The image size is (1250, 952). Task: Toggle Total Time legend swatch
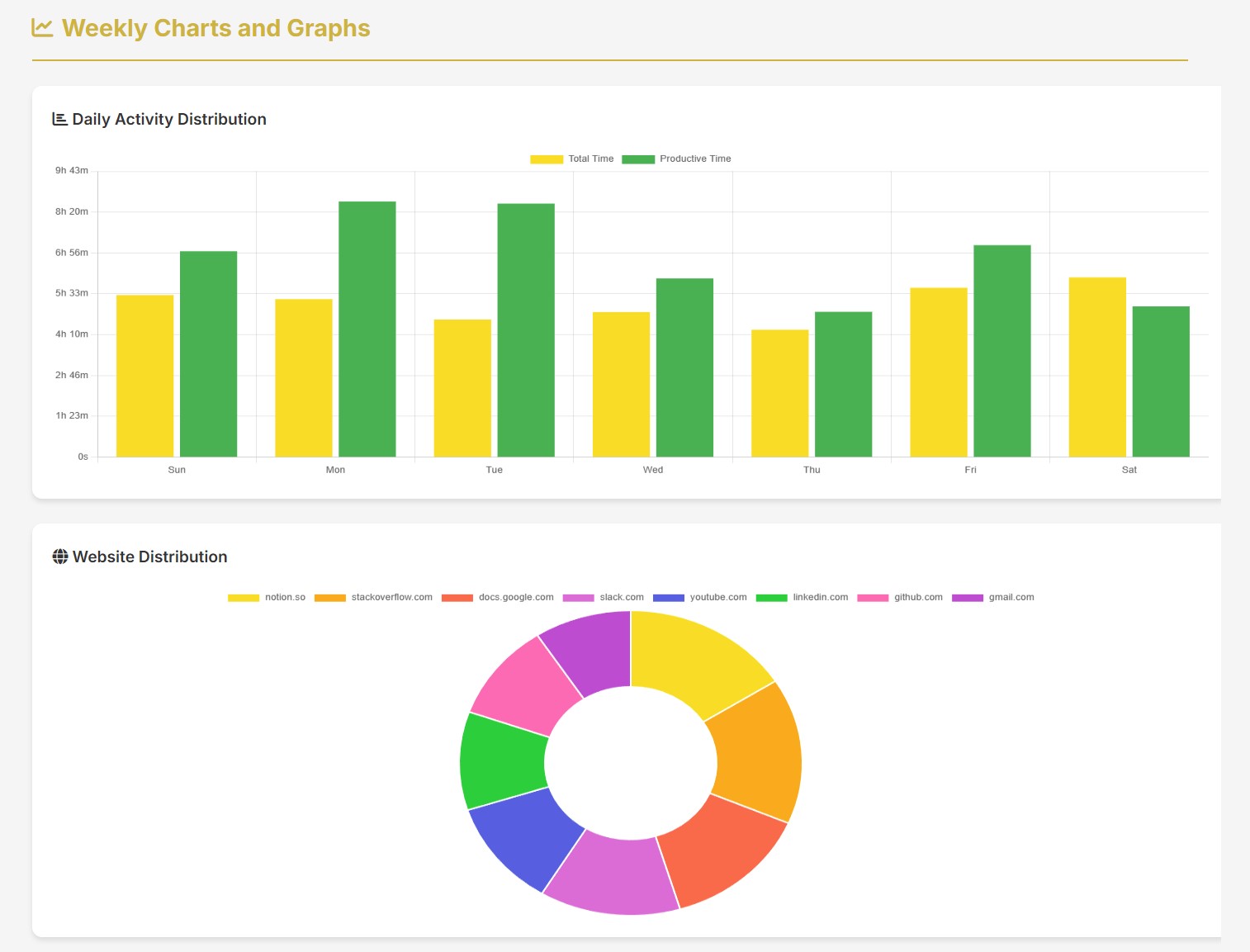point(547,159)
